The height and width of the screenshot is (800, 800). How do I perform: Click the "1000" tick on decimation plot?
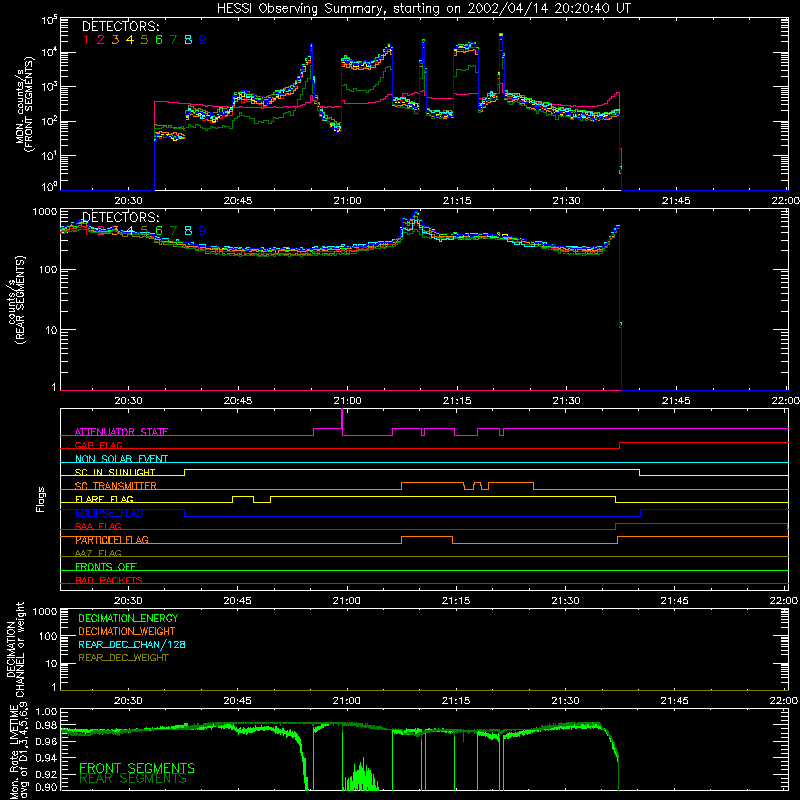point(45,612)
